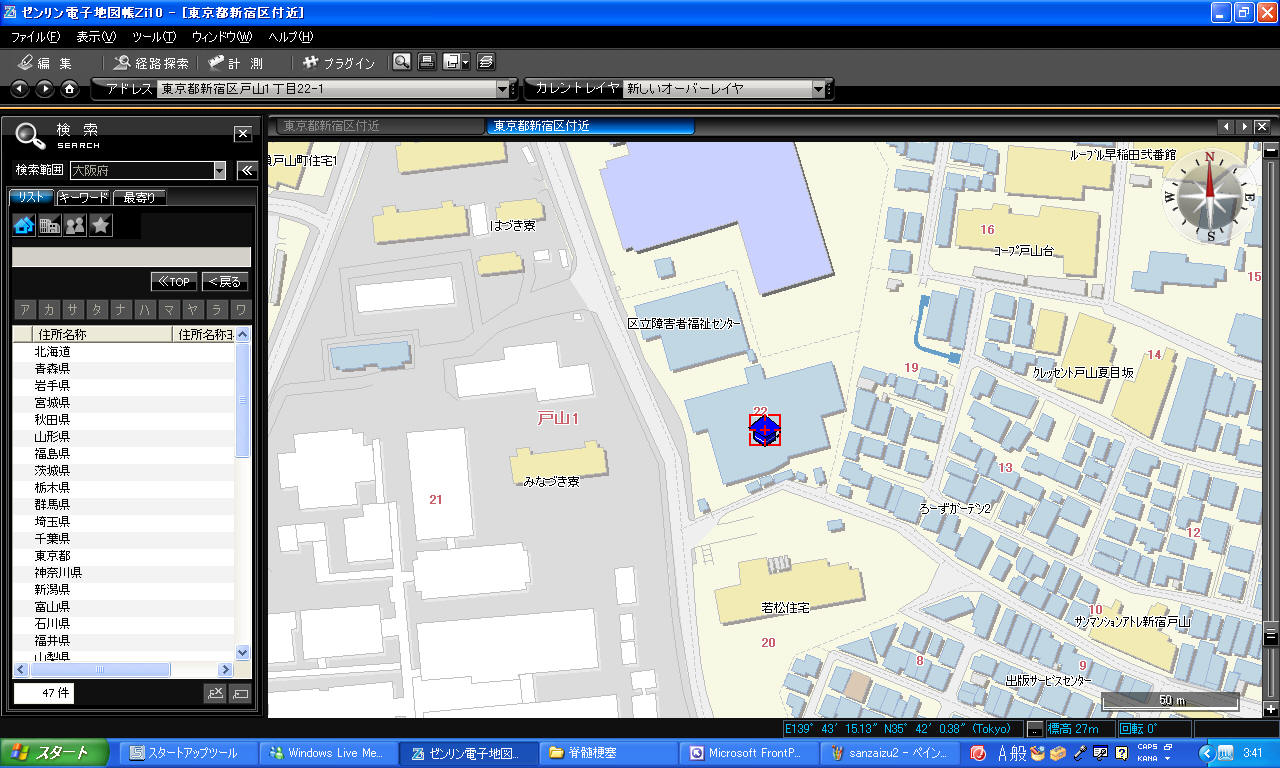Click the right icon button beside 47件
The width and height of the screenshot is (1280, 768).
[x=240, y=693]
